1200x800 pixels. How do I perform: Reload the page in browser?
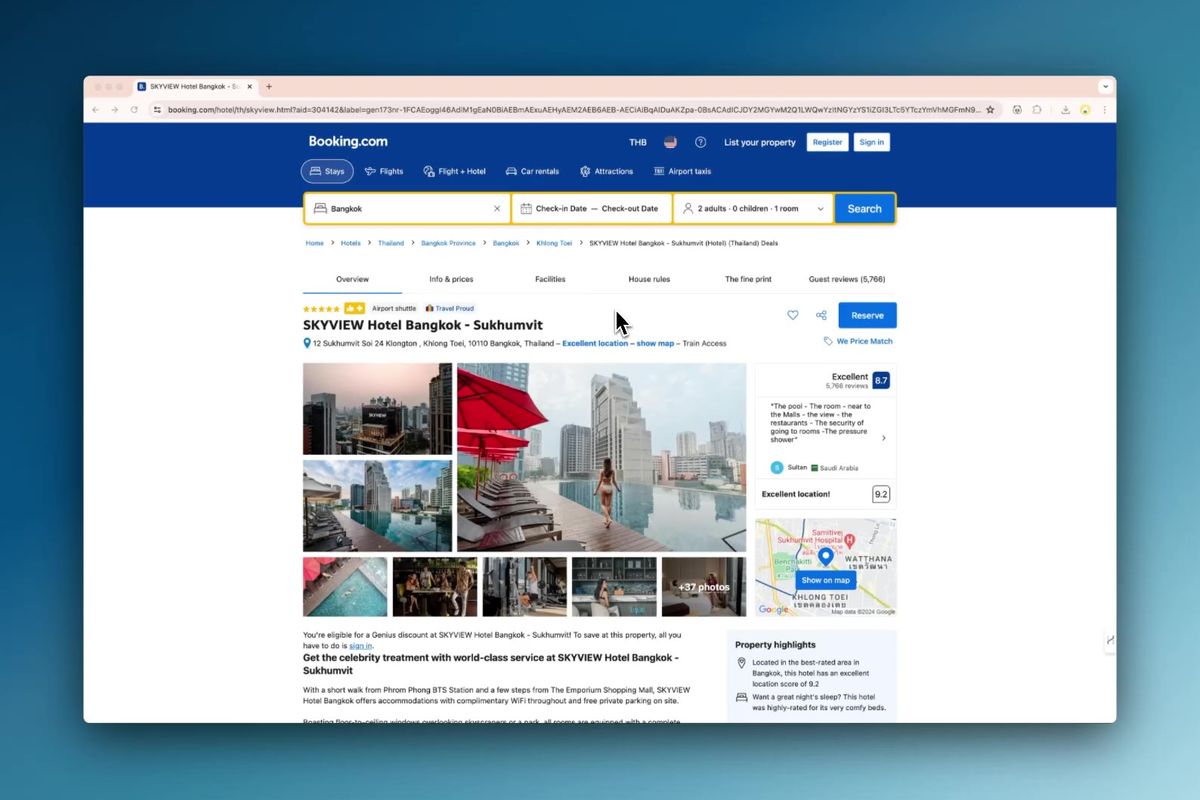(134, 110)
